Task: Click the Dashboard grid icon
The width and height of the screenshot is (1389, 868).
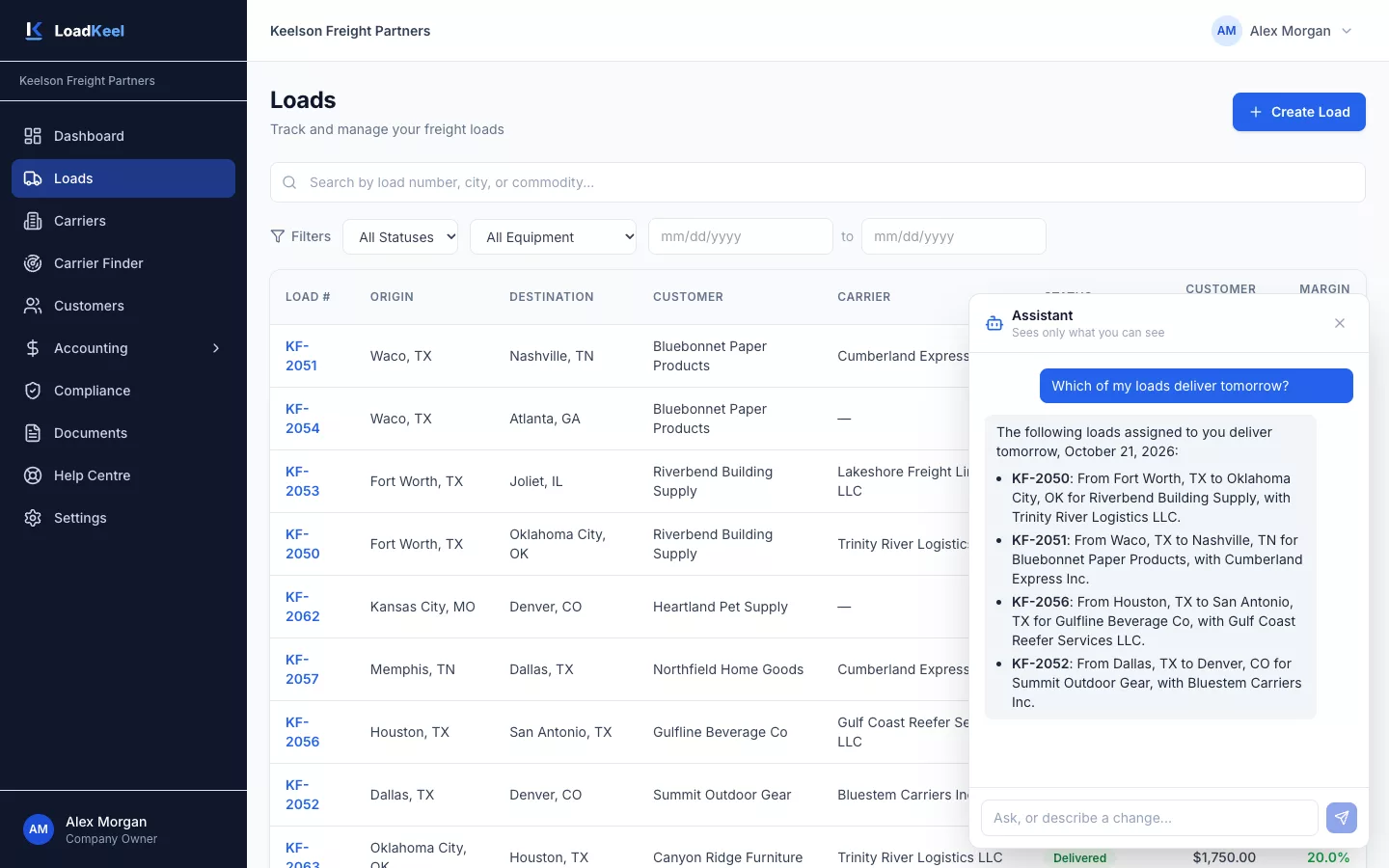Action: (33, 136)
